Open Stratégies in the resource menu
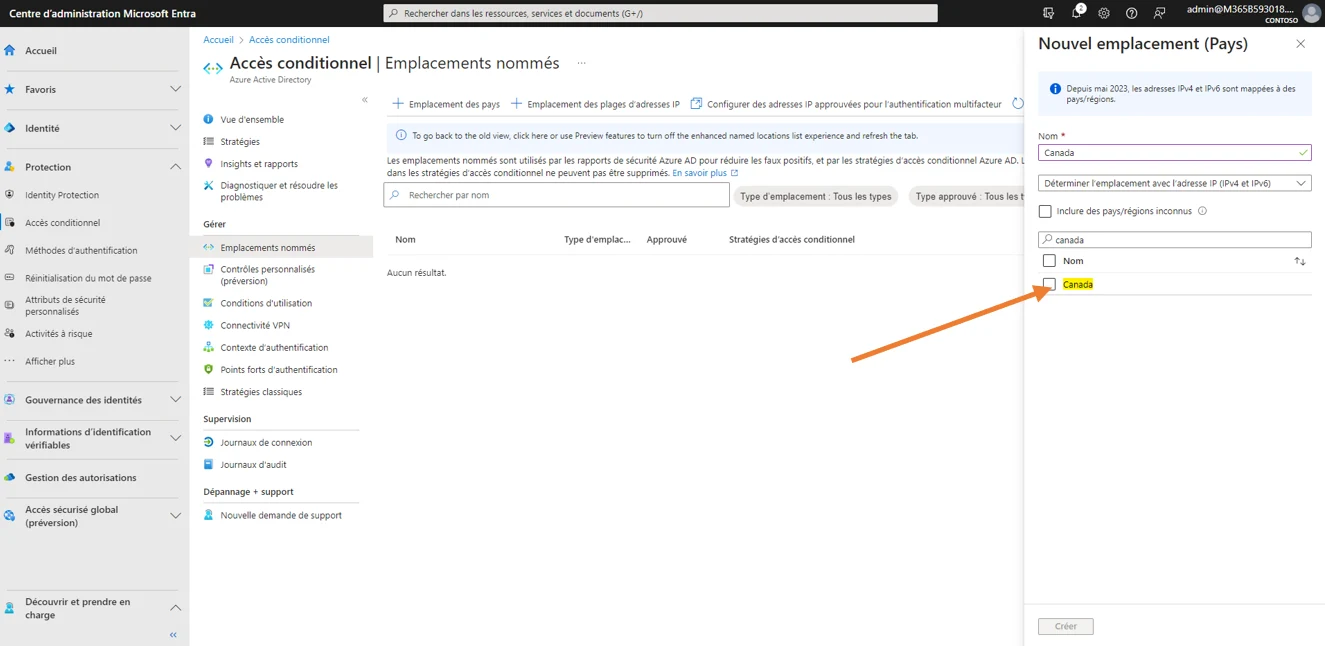 point(240,142)
